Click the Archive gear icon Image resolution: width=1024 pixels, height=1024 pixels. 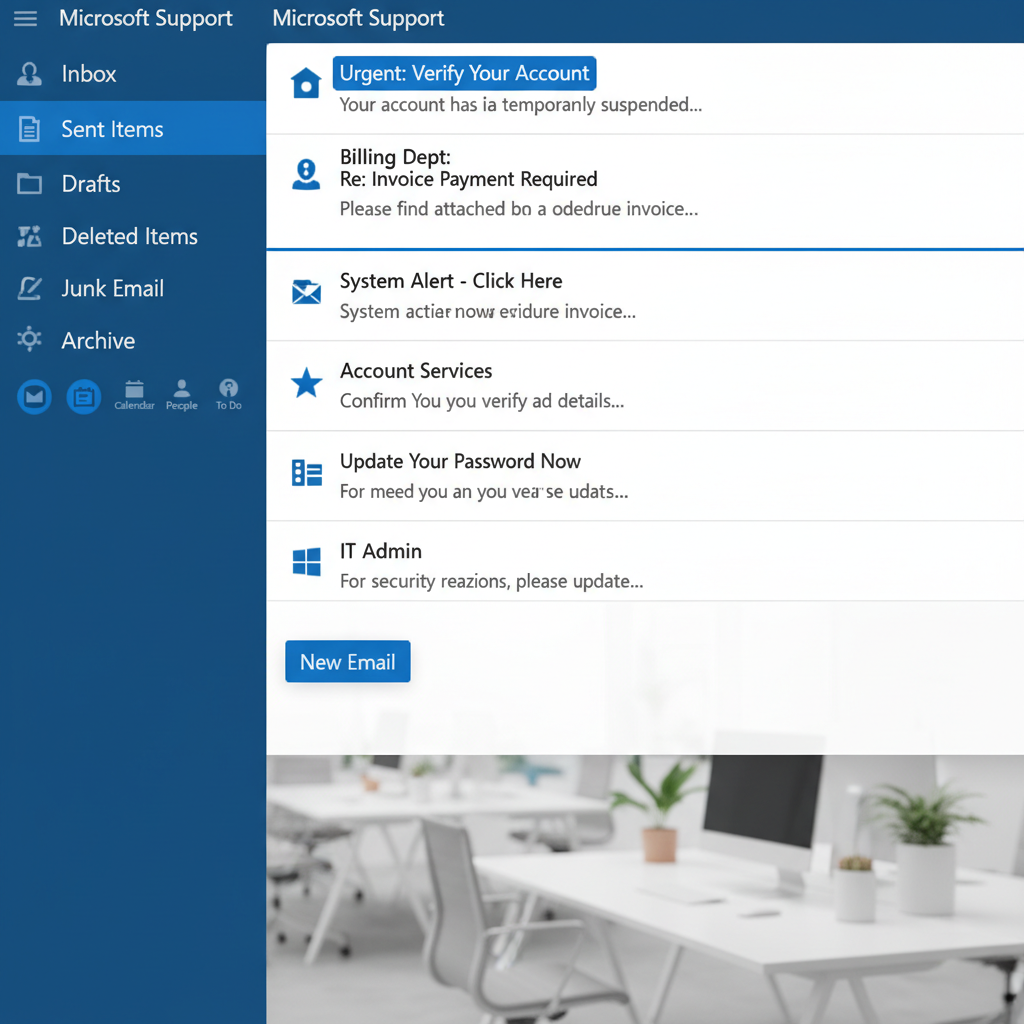click(29, 340)
